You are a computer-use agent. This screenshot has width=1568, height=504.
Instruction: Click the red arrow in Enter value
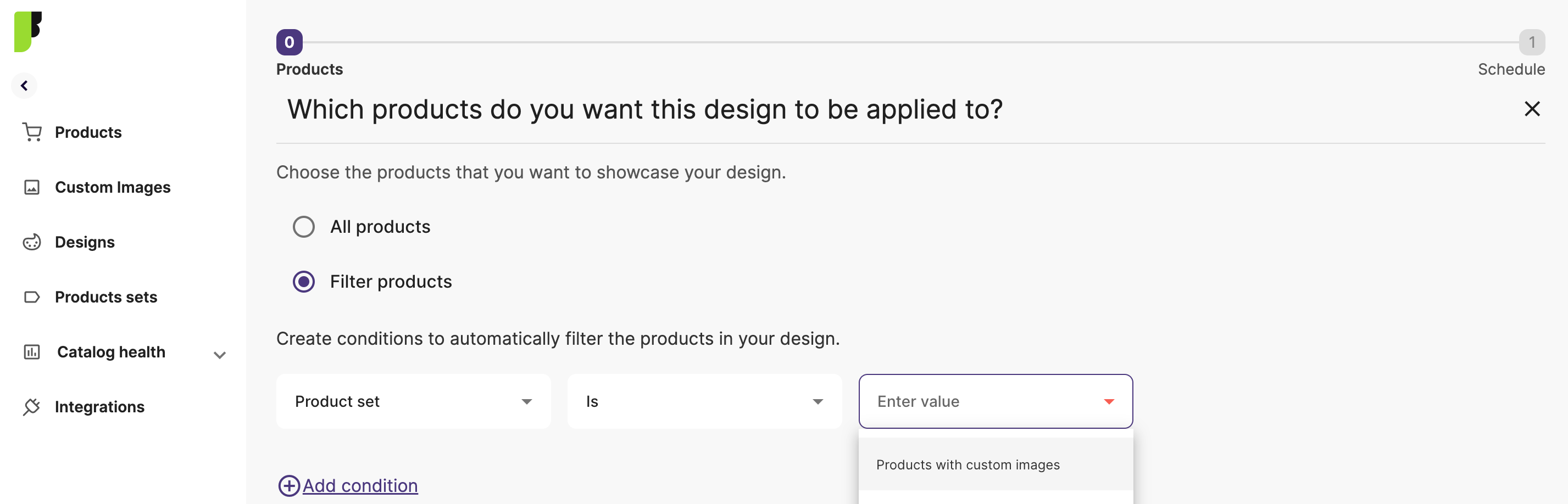click(x=1109, y=402)
